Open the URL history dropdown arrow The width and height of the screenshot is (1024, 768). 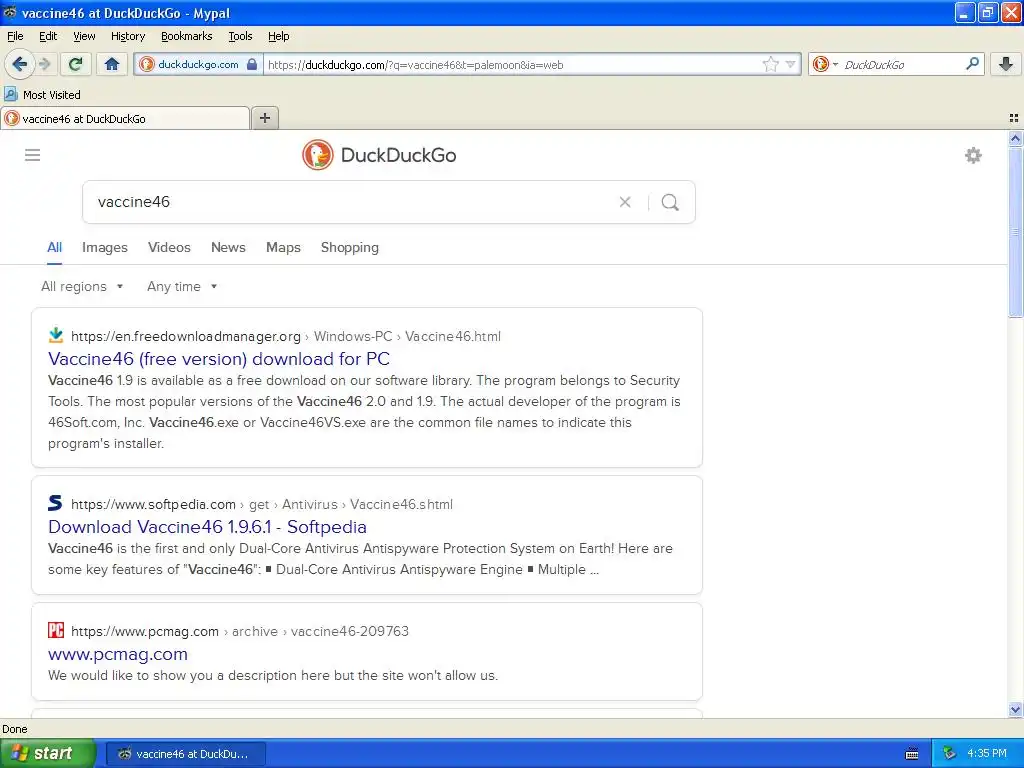tap(791, 64)
